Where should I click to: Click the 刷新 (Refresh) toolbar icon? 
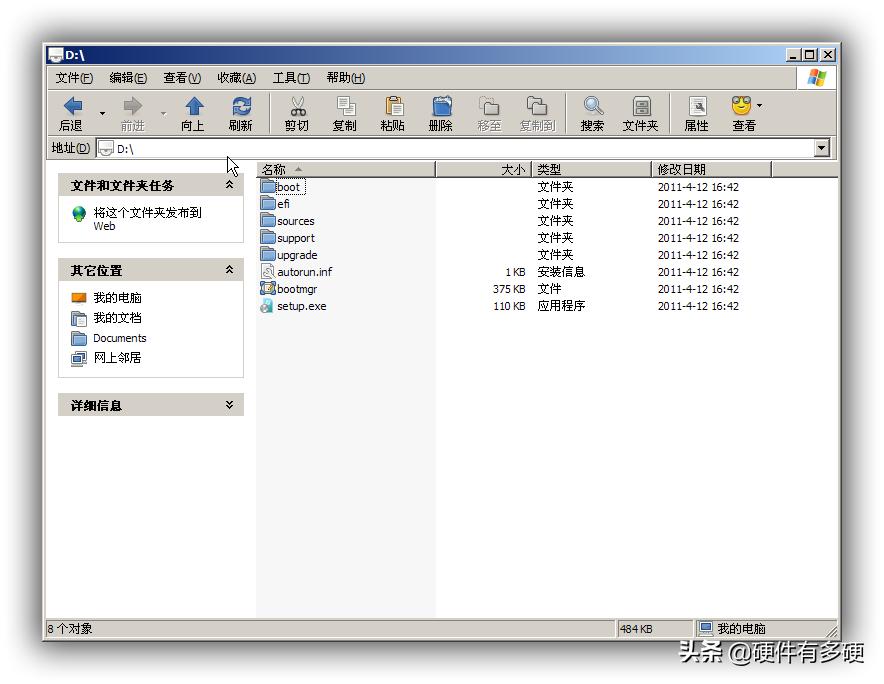point(240,106)
